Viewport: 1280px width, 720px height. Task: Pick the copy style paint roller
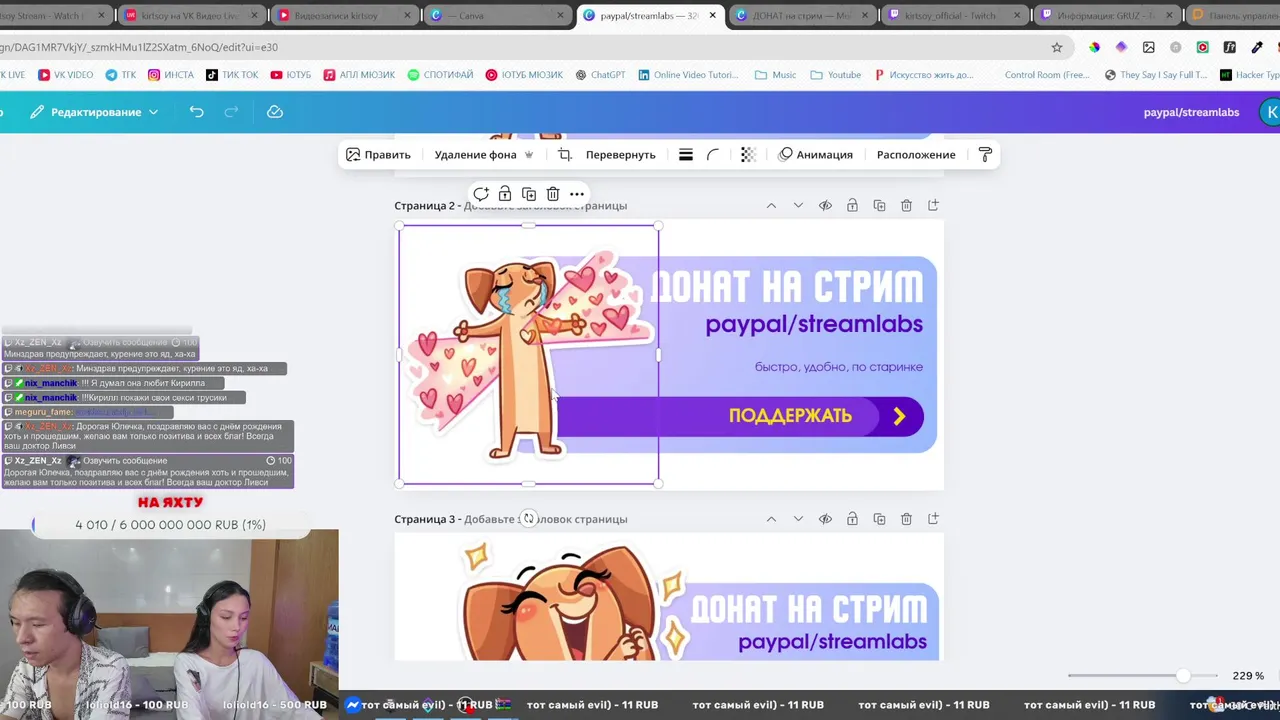(985, 155)
